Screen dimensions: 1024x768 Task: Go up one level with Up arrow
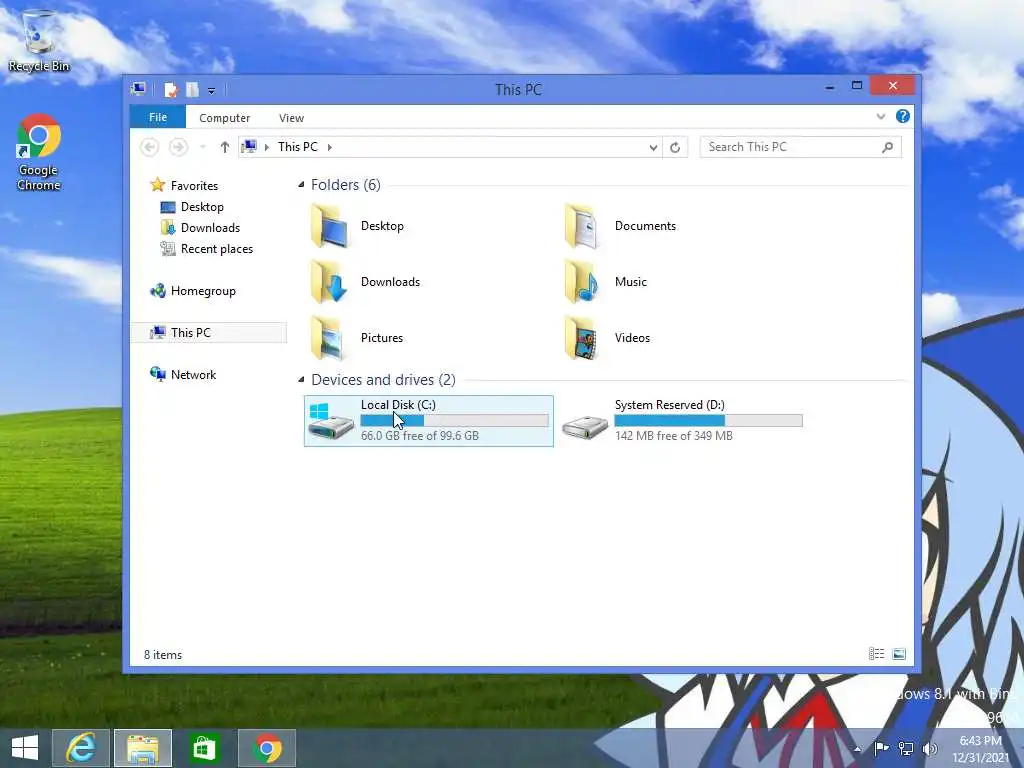225,147
